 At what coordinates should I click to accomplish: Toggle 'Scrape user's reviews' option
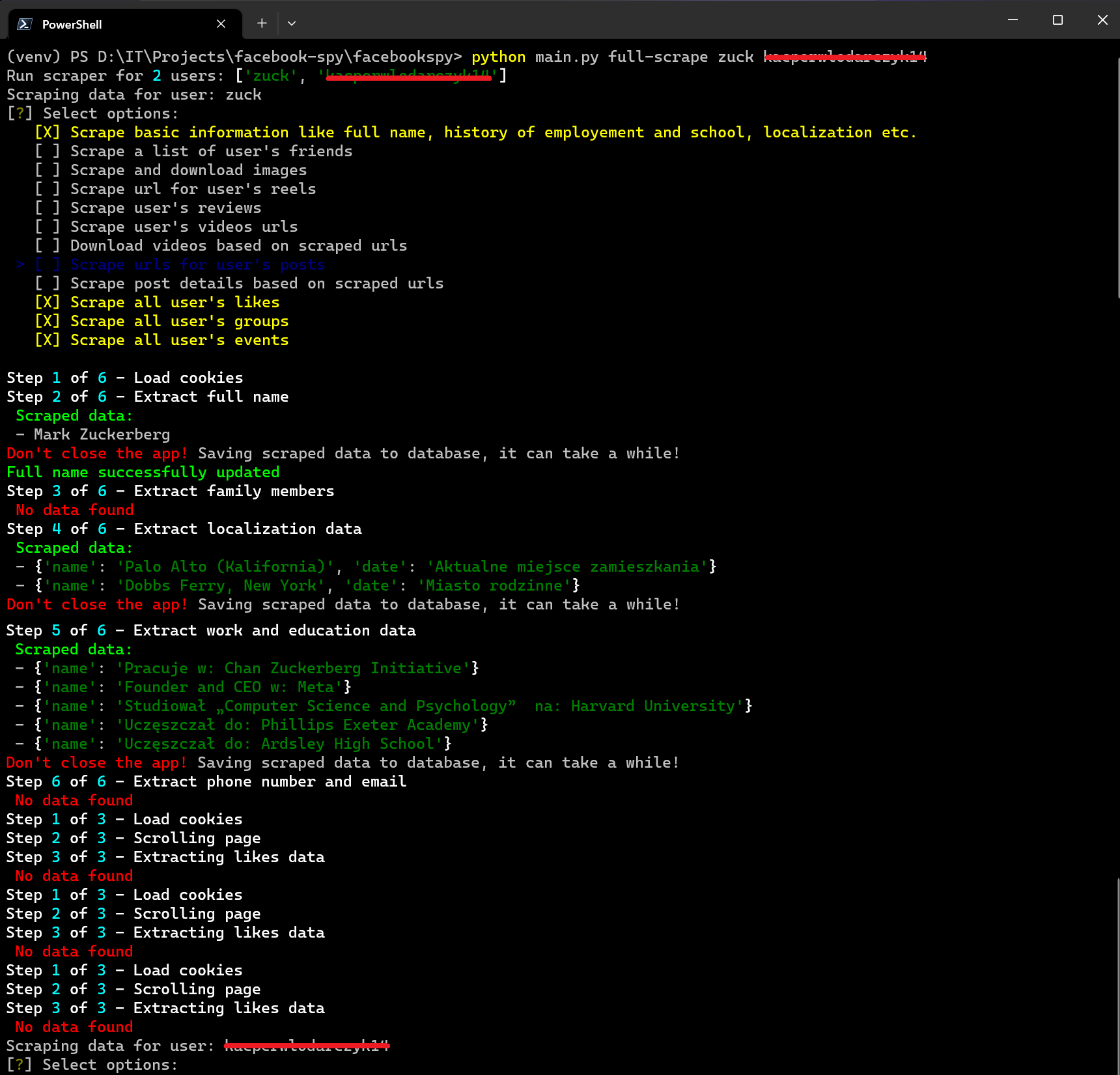(148, 208)
